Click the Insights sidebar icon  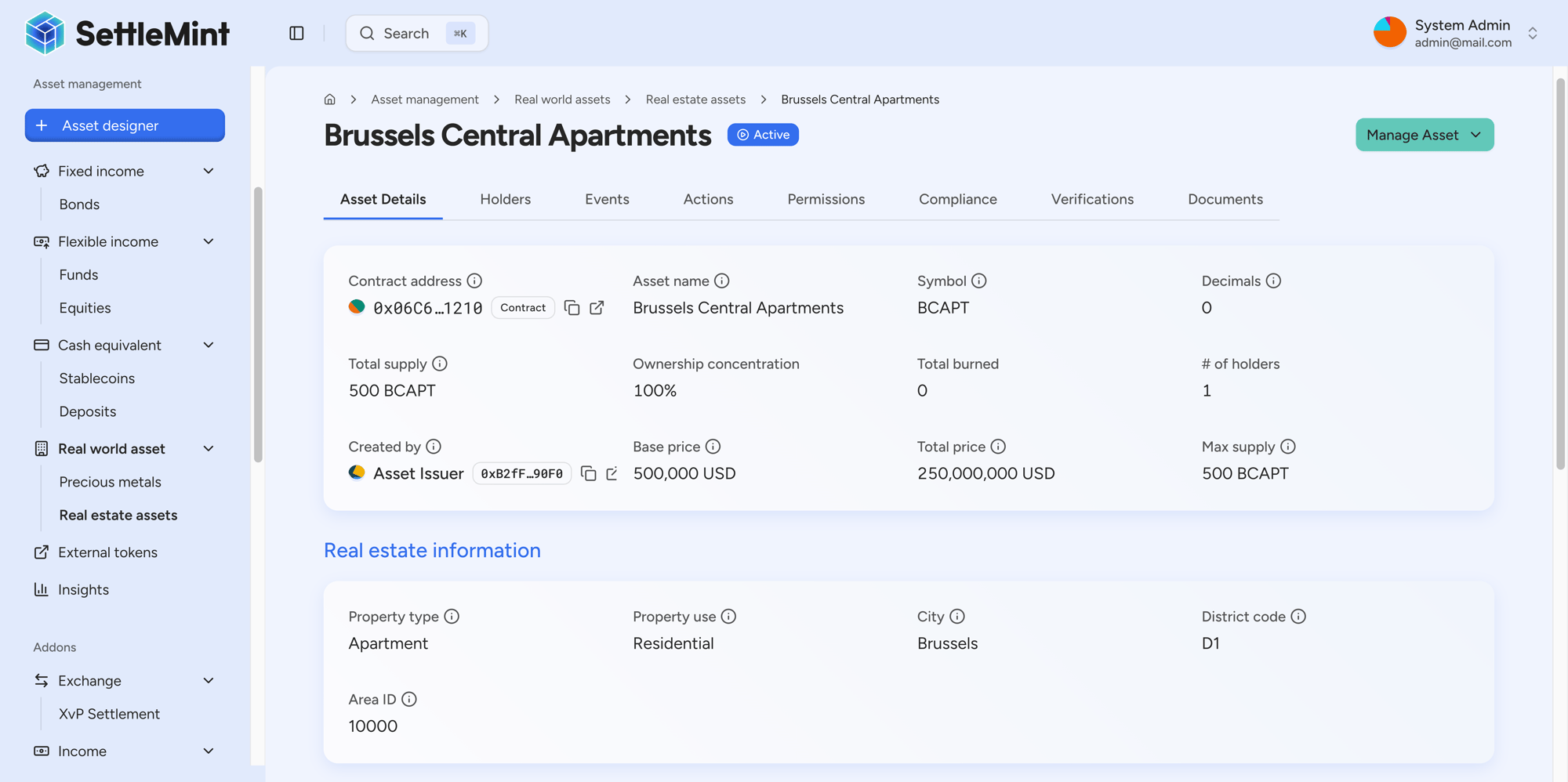tap(42, 589)
